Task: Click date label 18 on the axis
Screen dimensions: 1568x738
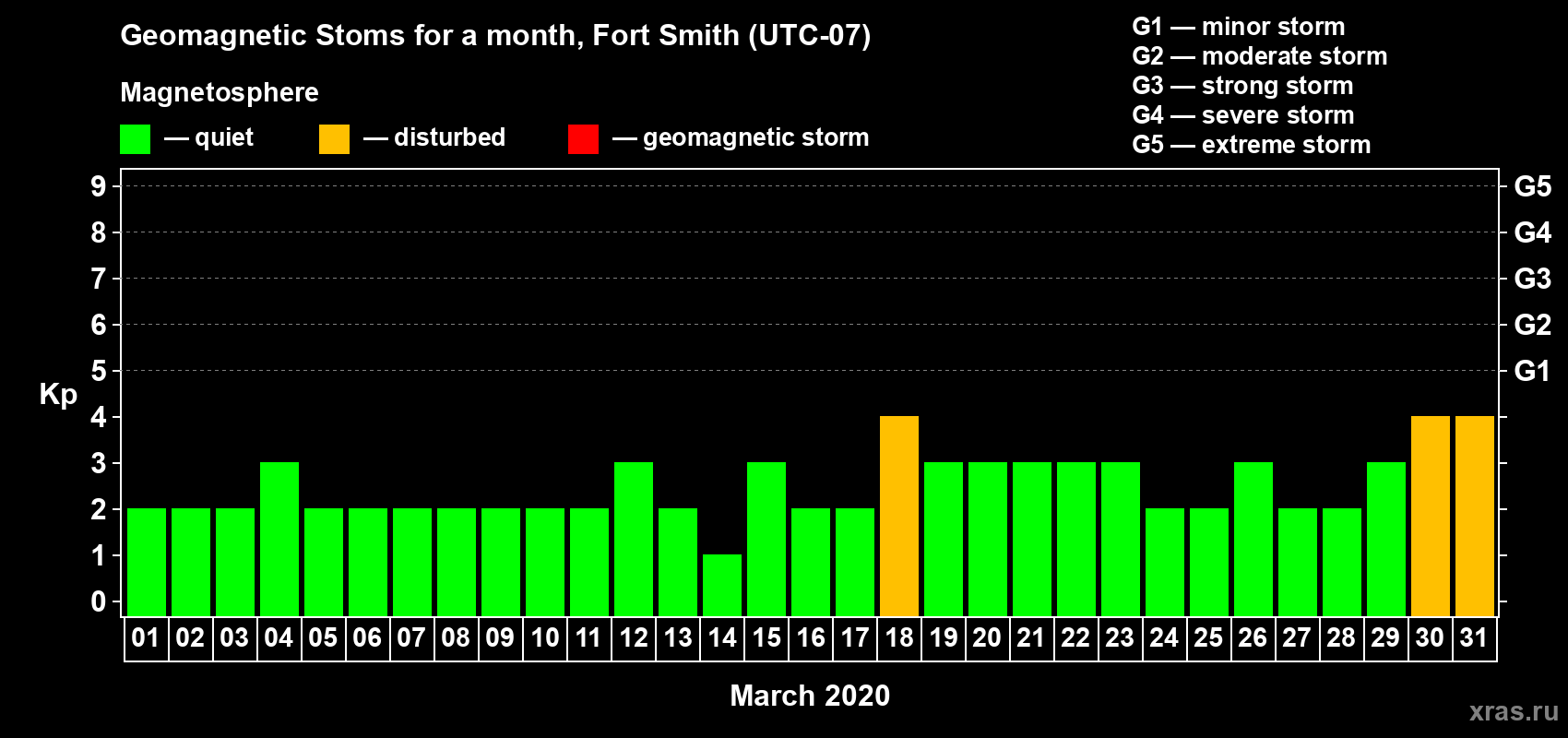Action: click(899, 638)
